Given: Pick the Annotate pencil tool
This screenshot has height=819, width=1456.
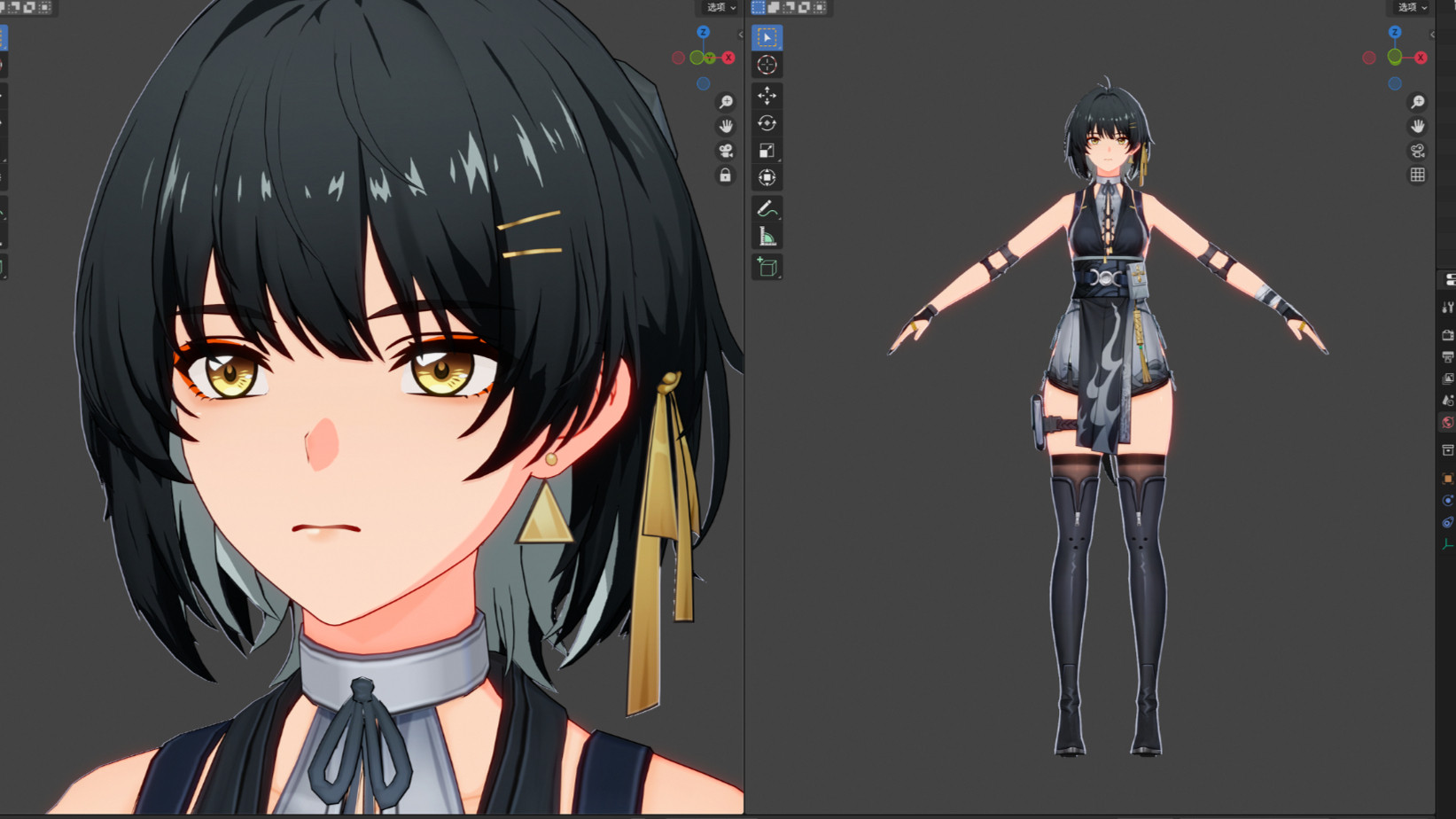Looking at the screenshot, I should (x=767, y=209).
